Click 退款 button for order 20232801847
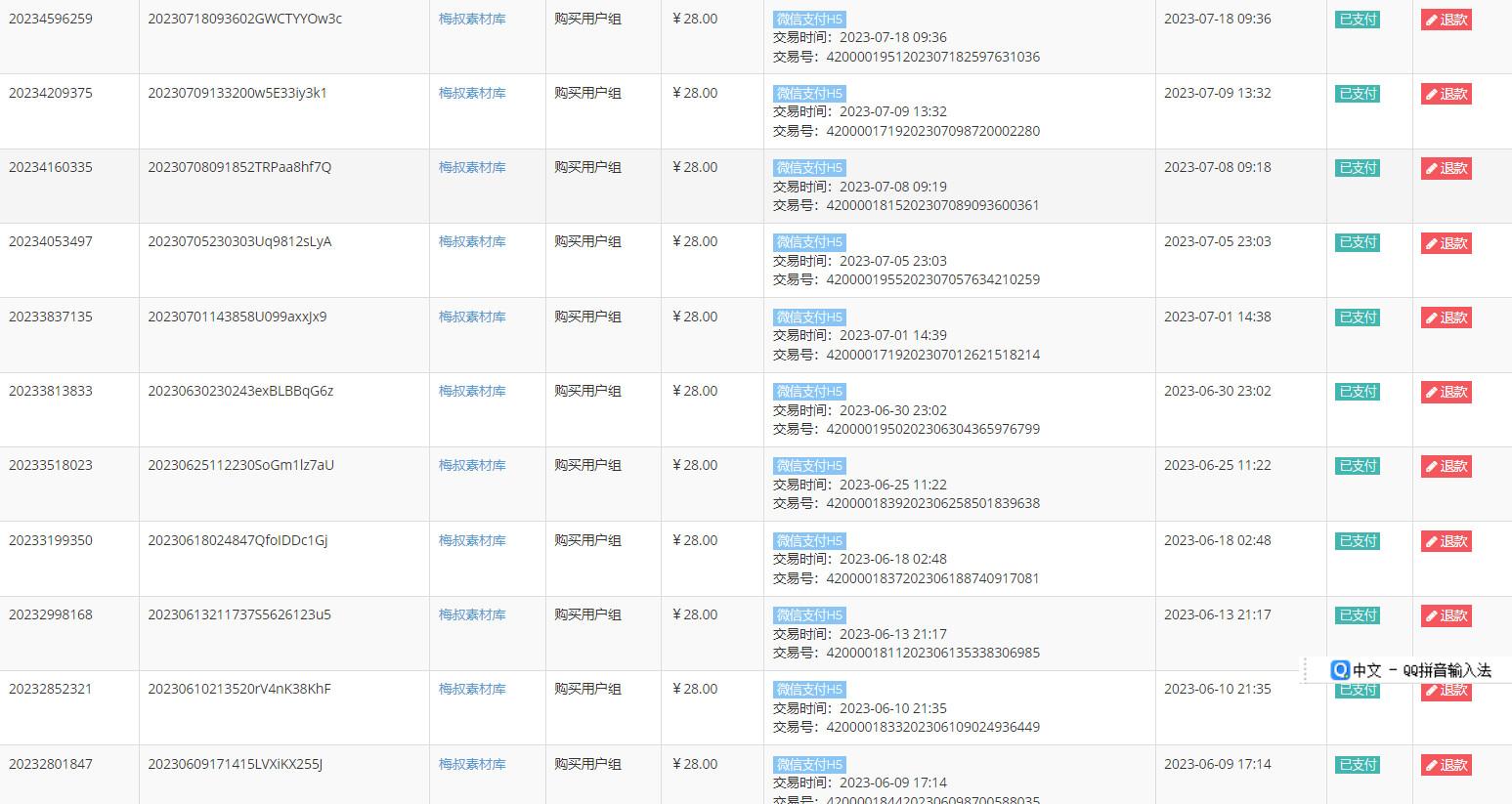Screen dimensions: 1512x804 click(1446, 765)
